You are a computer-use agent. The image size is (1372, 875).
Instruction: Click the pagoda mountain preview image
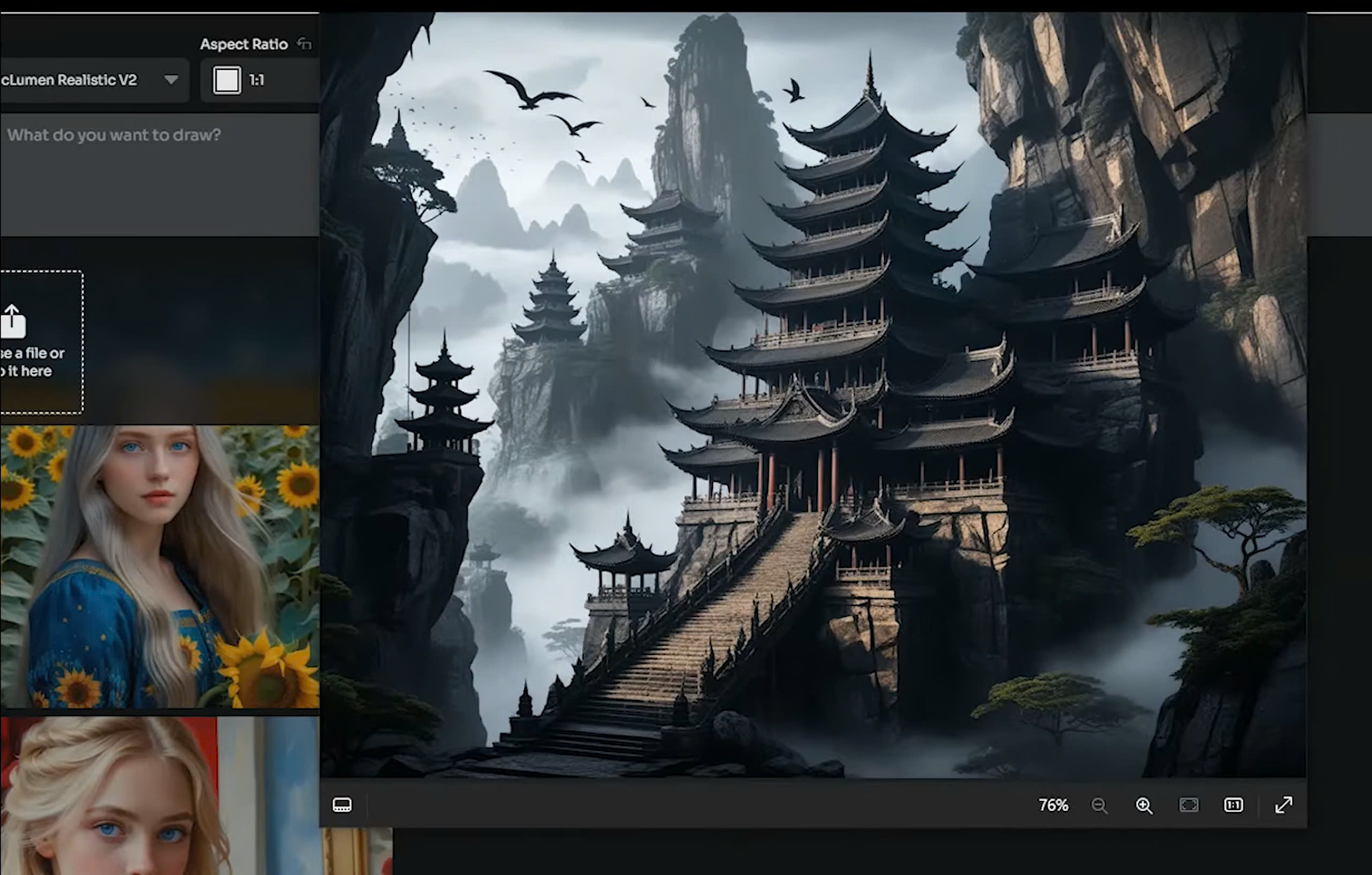click(812, 395)
